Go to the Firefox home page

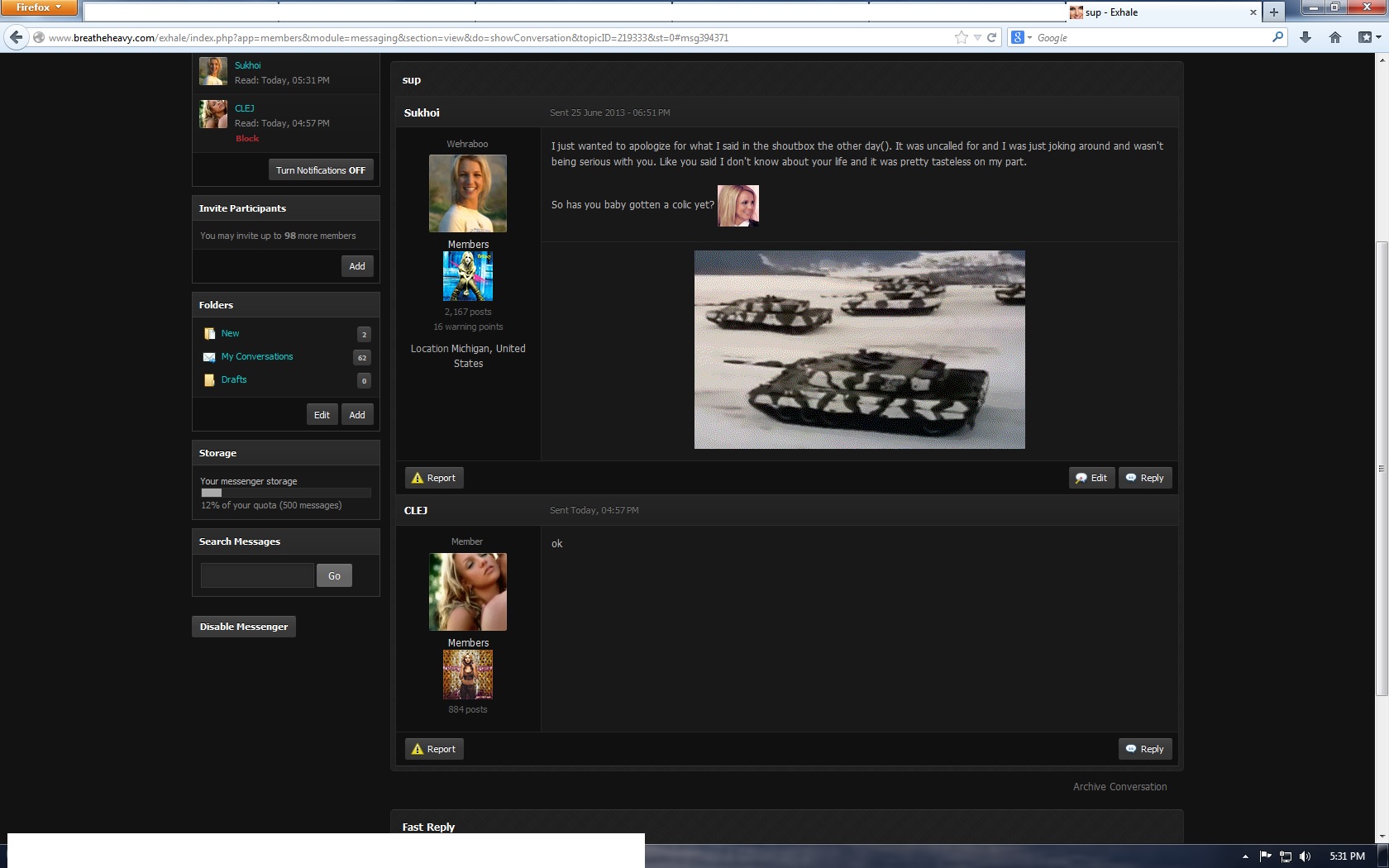pyautogui.click(x=1335, y=37)
